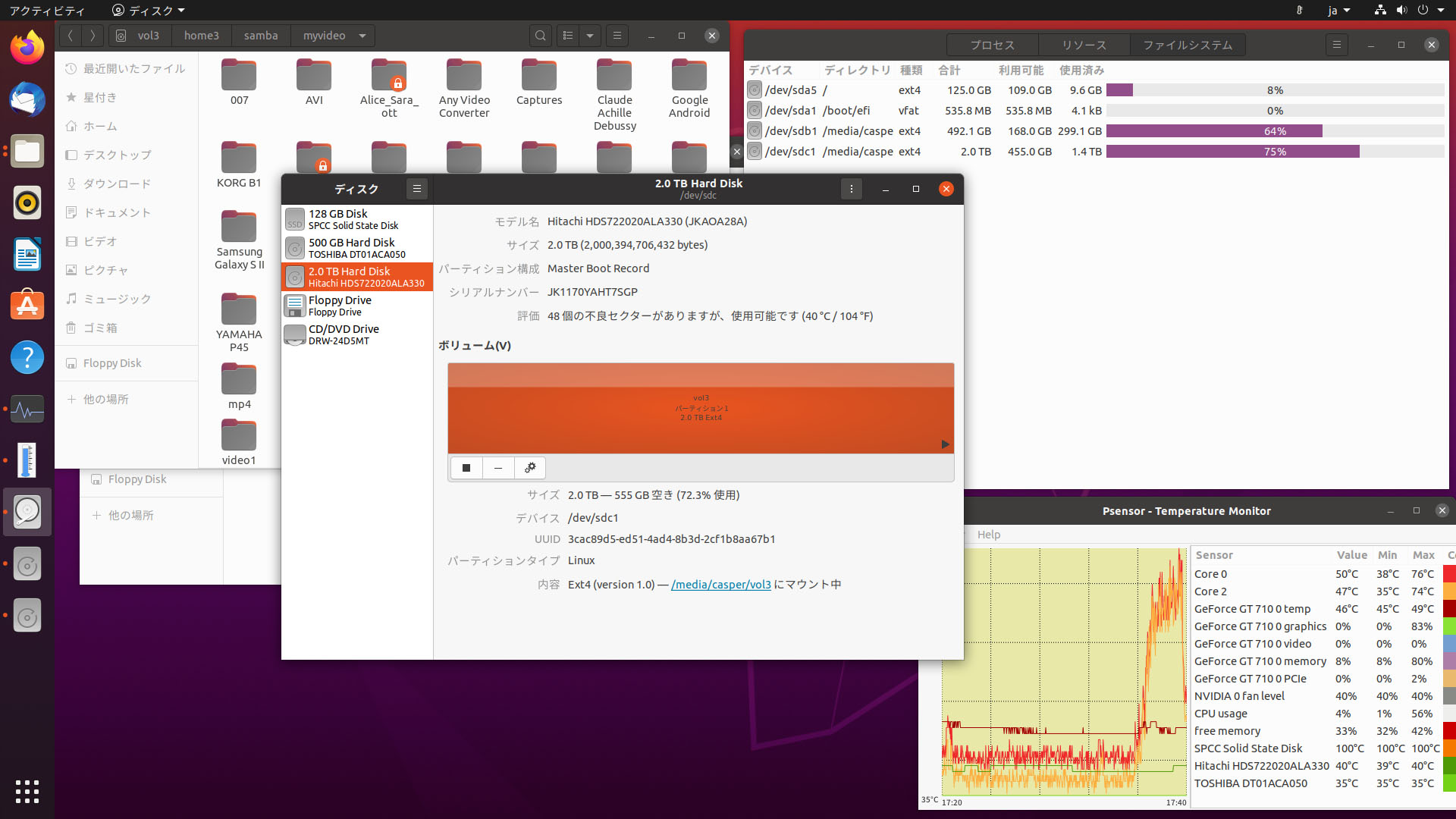Select the CD/DVD Drive DRW-24D5MT
Viewport: 1456px width, 819px height.
coord(357,334)
